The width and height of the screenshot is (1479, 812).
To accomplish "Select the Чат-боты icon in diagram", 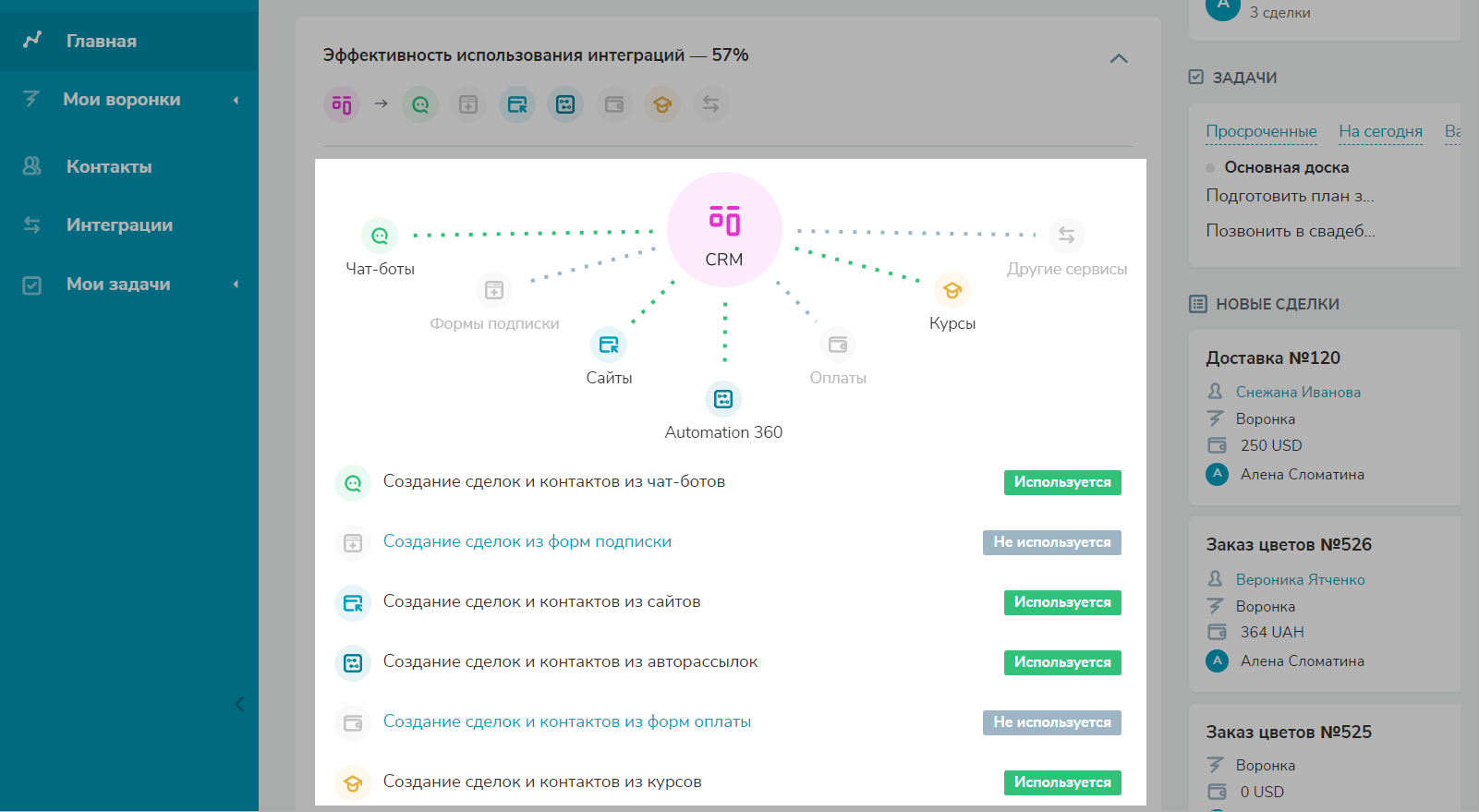I will (380, 236).
